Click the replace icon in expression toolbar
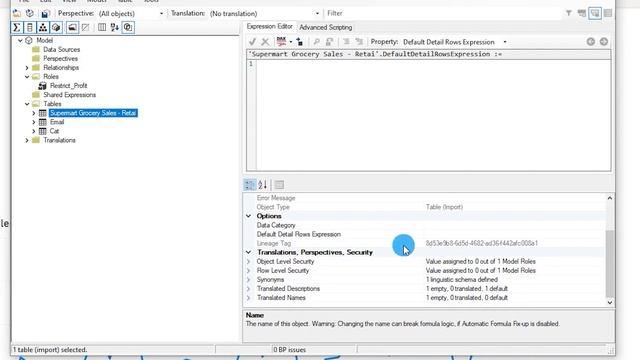Image resolution: width=640 pixels, height=360 pixels. [x=329, y=42]
